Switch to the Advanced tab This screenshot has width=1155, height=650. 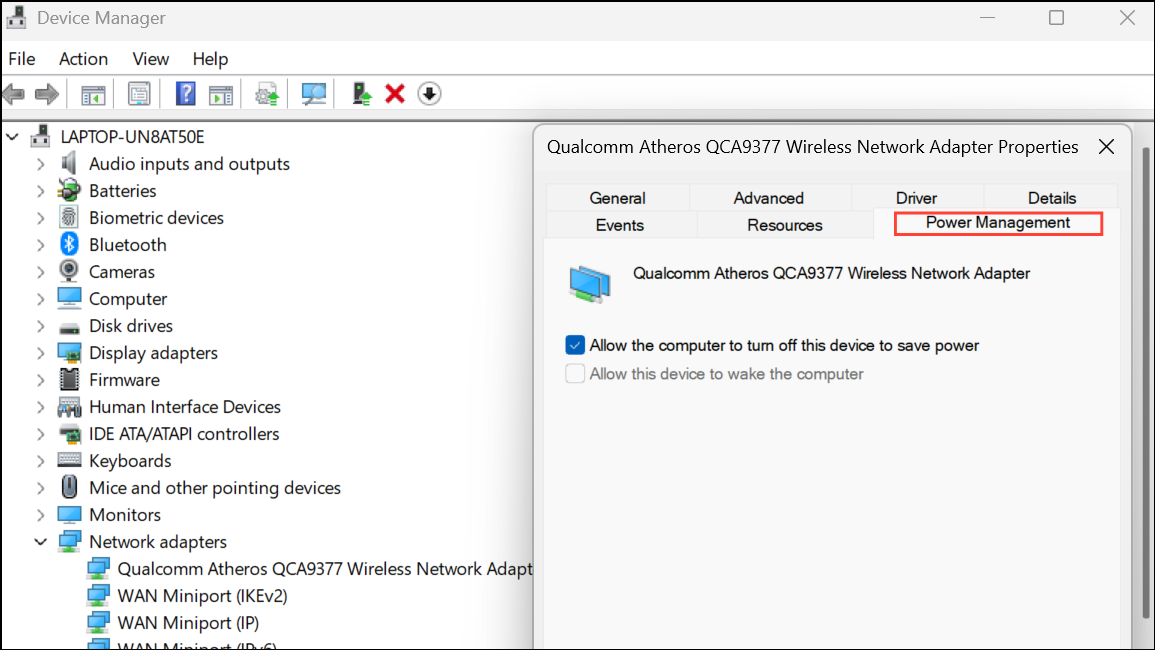[x=768, y=198]
